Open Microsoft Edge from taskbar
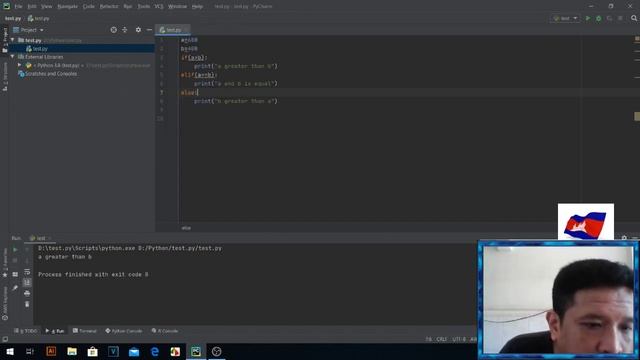The width and height of the screenshot is (640, 360). (155, 351)
